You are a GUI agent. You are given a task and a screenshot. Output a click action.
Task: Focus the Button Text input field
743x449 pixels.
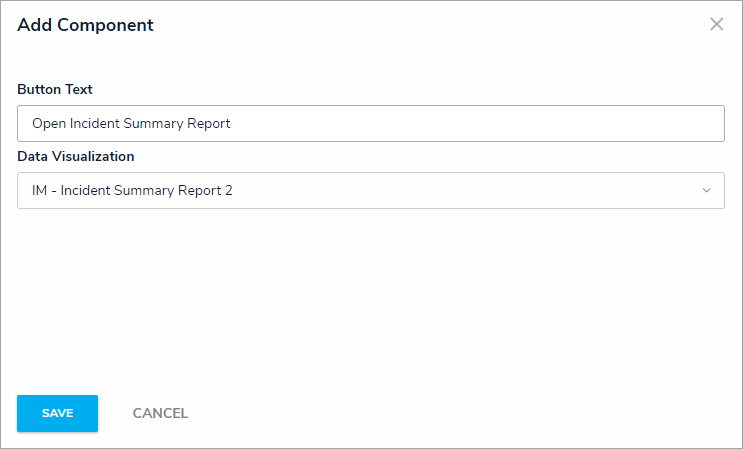pos(370,124)
